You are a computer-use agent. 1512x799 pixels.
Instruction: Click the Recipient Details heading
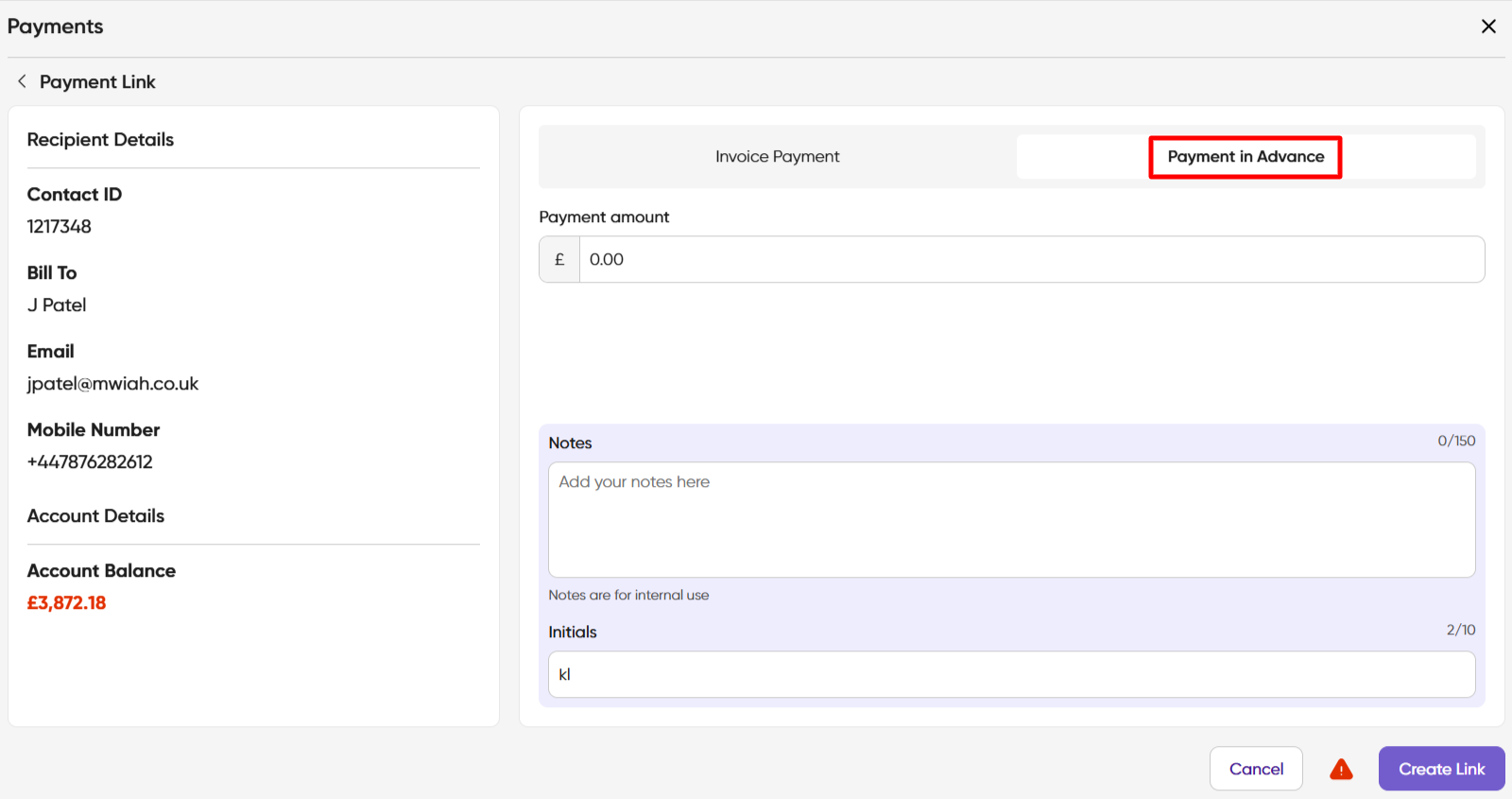100,140
